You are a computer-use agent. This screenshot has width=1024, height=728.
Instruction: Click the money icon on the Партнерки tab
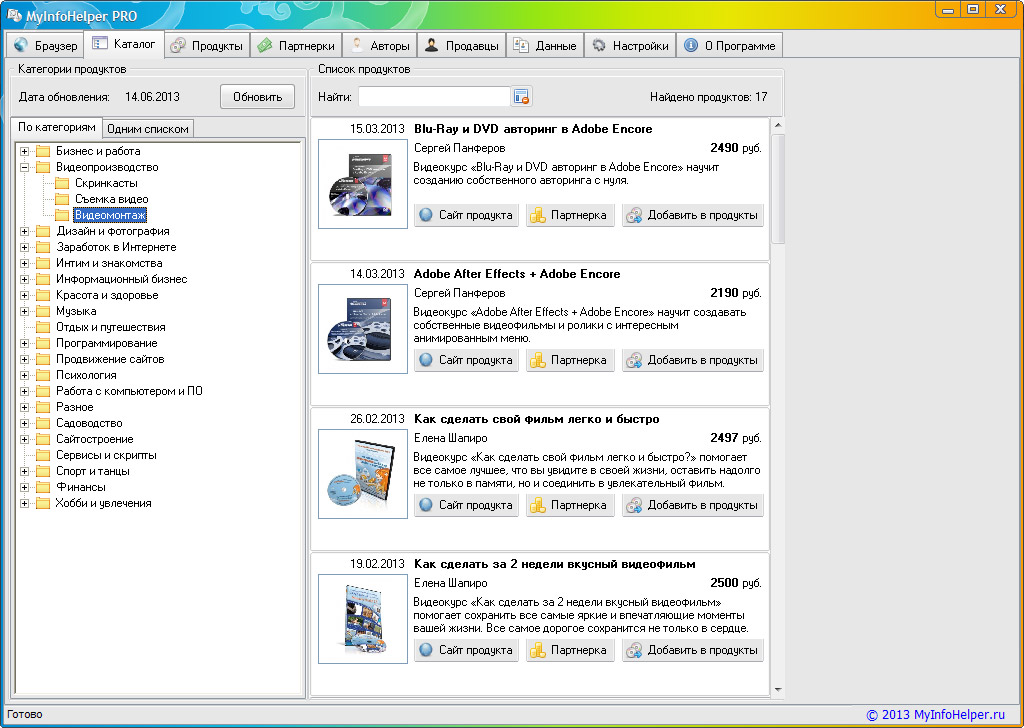[264, 46]
